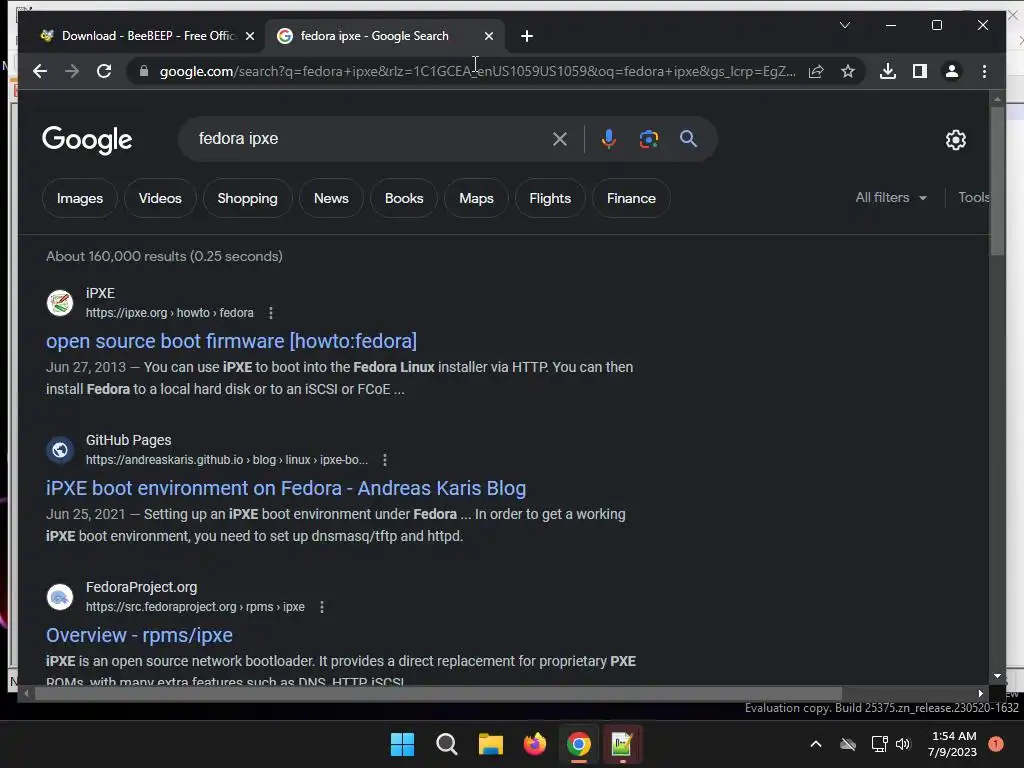Go back to the previous page
This screenshot has height=768, width=1024.
pyautogui.click(x=40, y=71)
